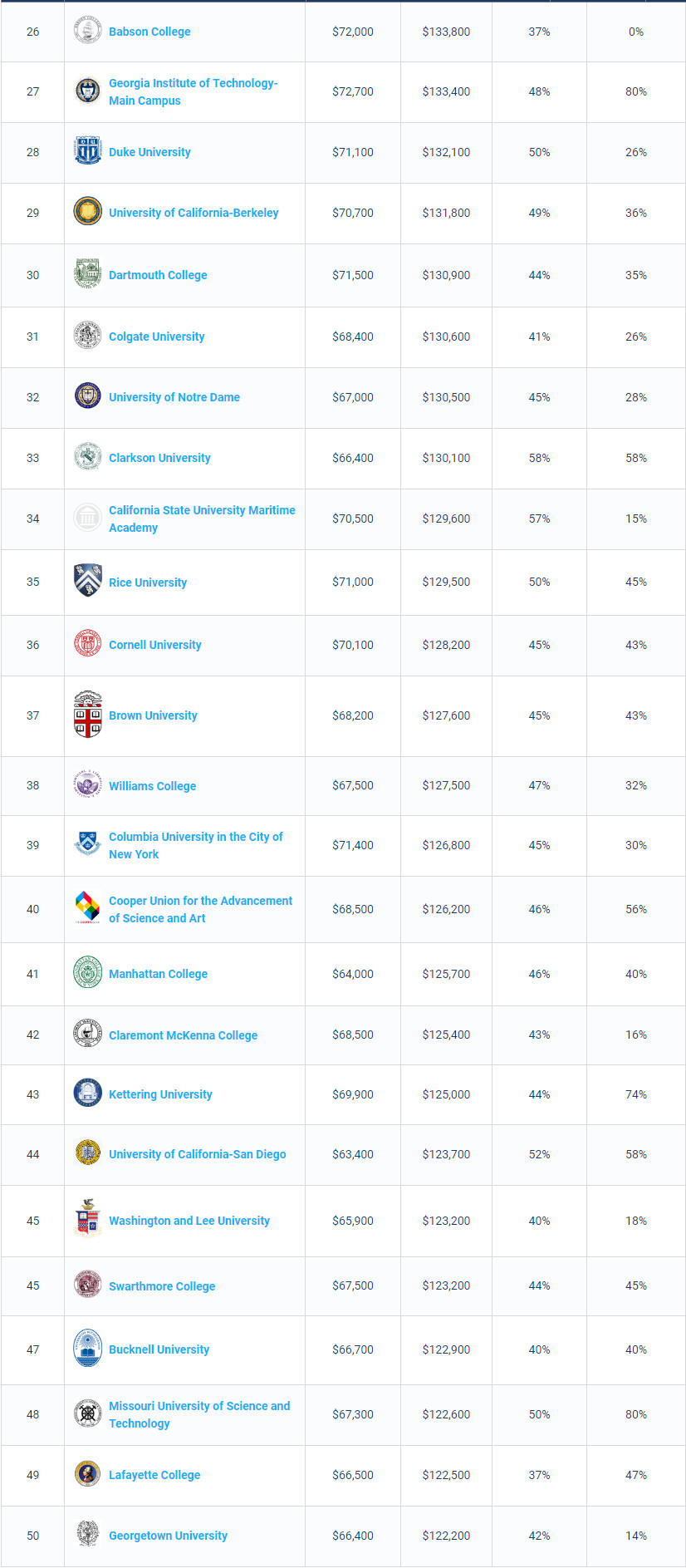Viewport: 686px width, 1568px height.
Task: Click the Lafayette College portrait logo
Action: coord(88,1474)
